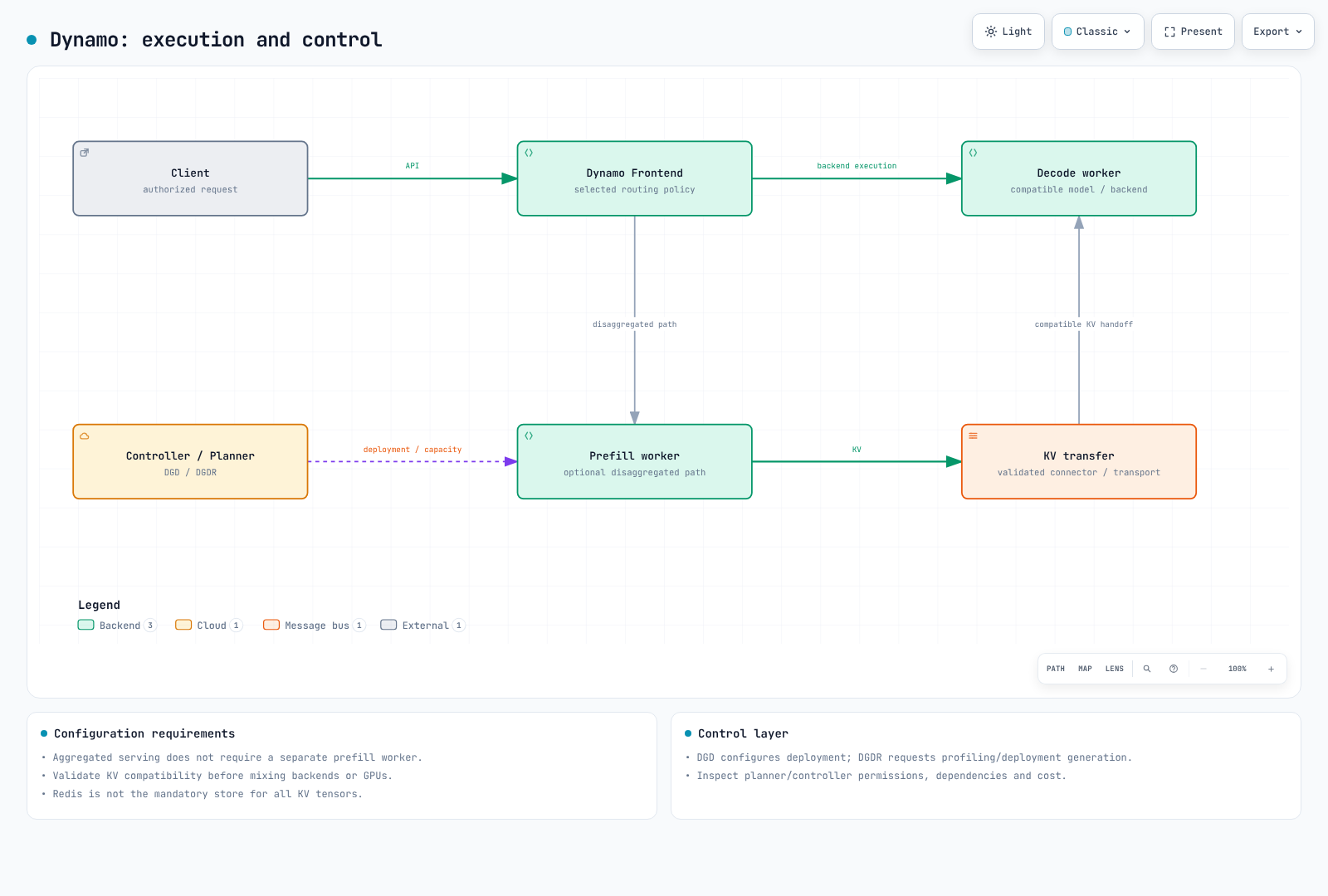Viewport: 1328px width, 896px height.
Task: Switch to PATH view mode
Action: point(1055,669)
